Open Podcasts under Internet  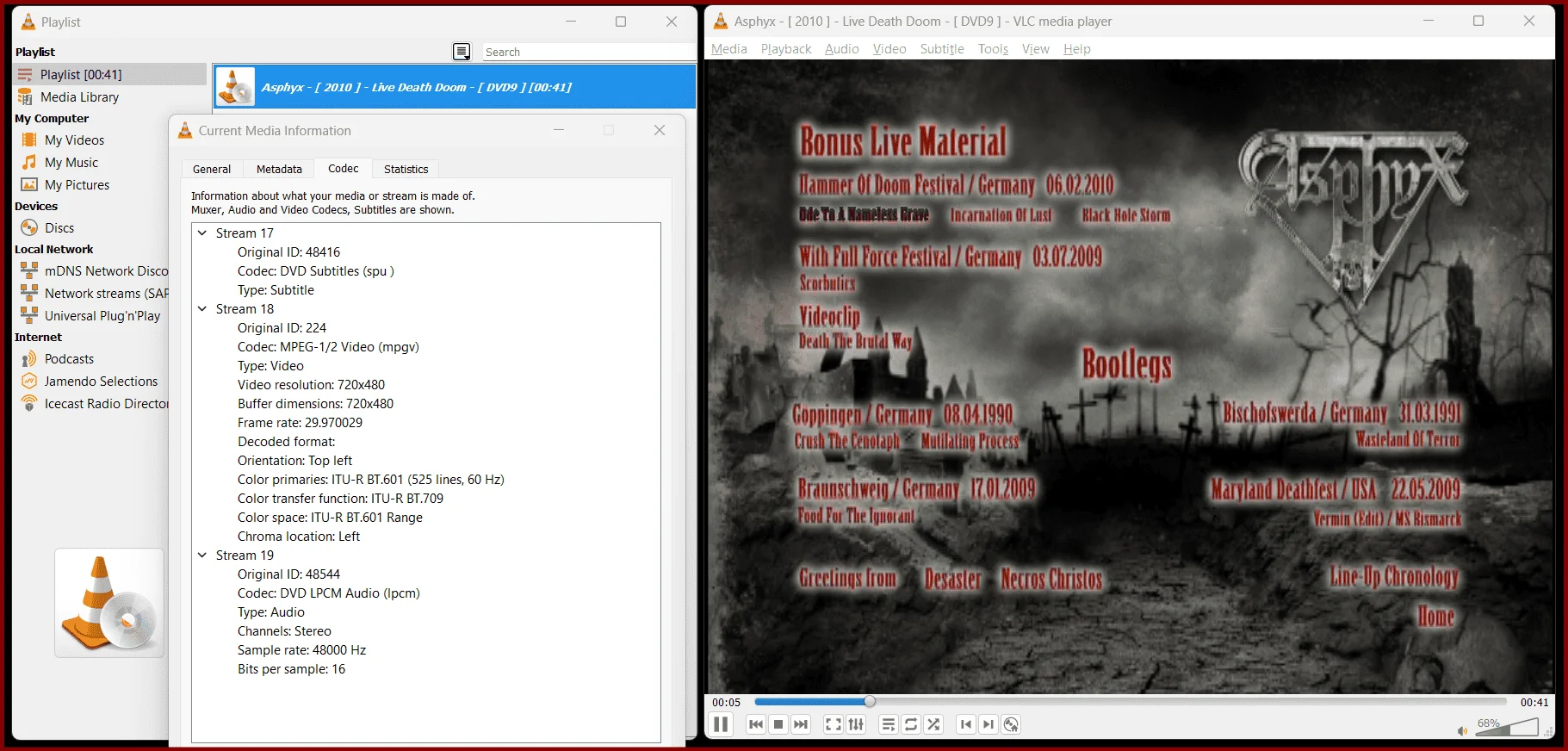click(69, 359)
